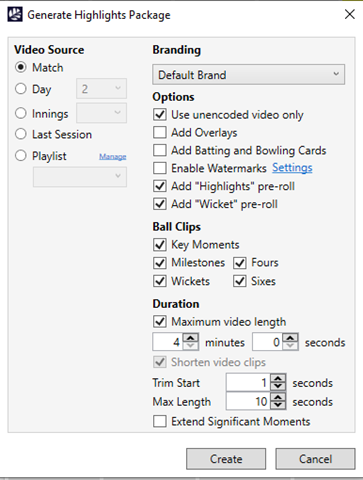
Task: Open the Playlist selection dropdown
Action: coord(80,177)
